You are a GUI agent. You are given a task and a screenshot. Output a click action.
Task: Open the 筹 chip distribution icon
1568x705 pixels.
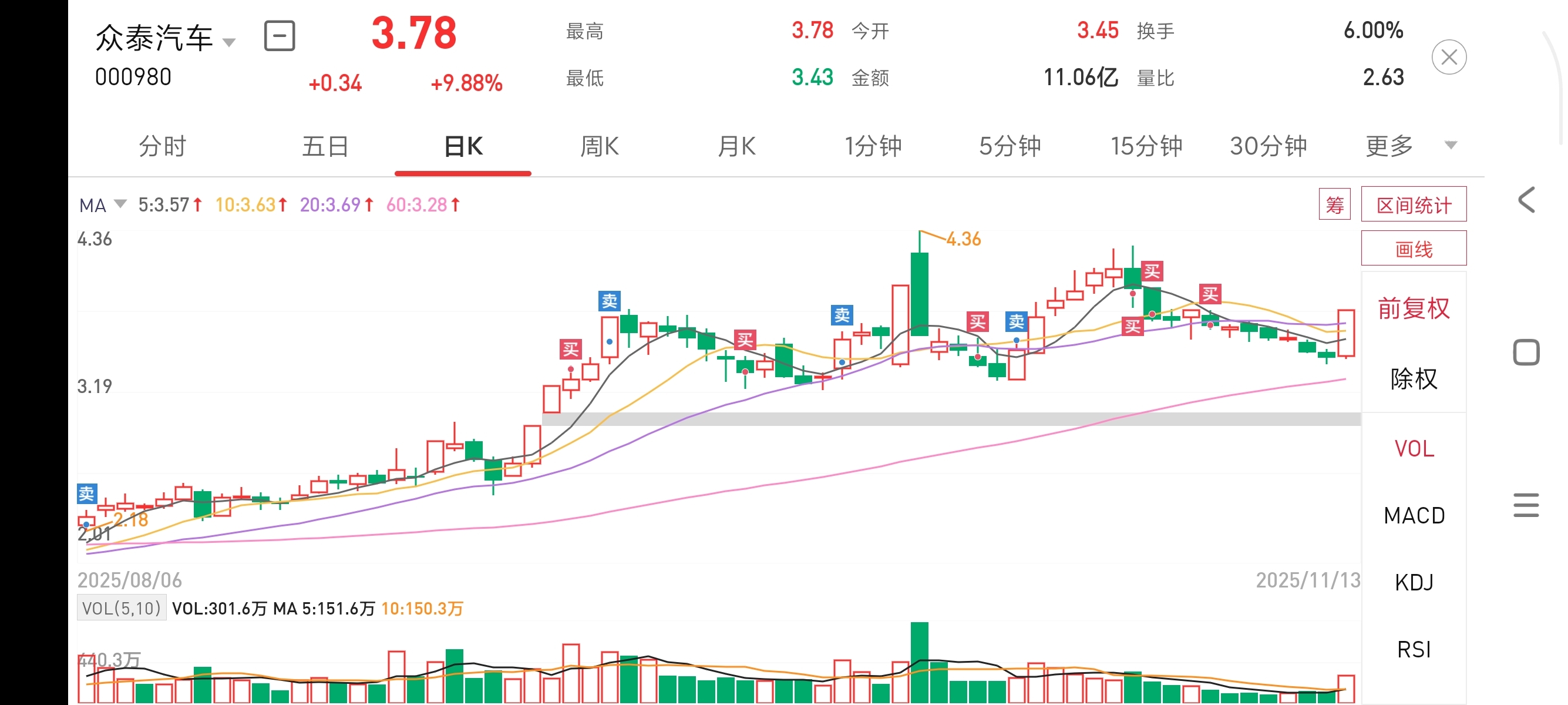(x=1334, y=204)
